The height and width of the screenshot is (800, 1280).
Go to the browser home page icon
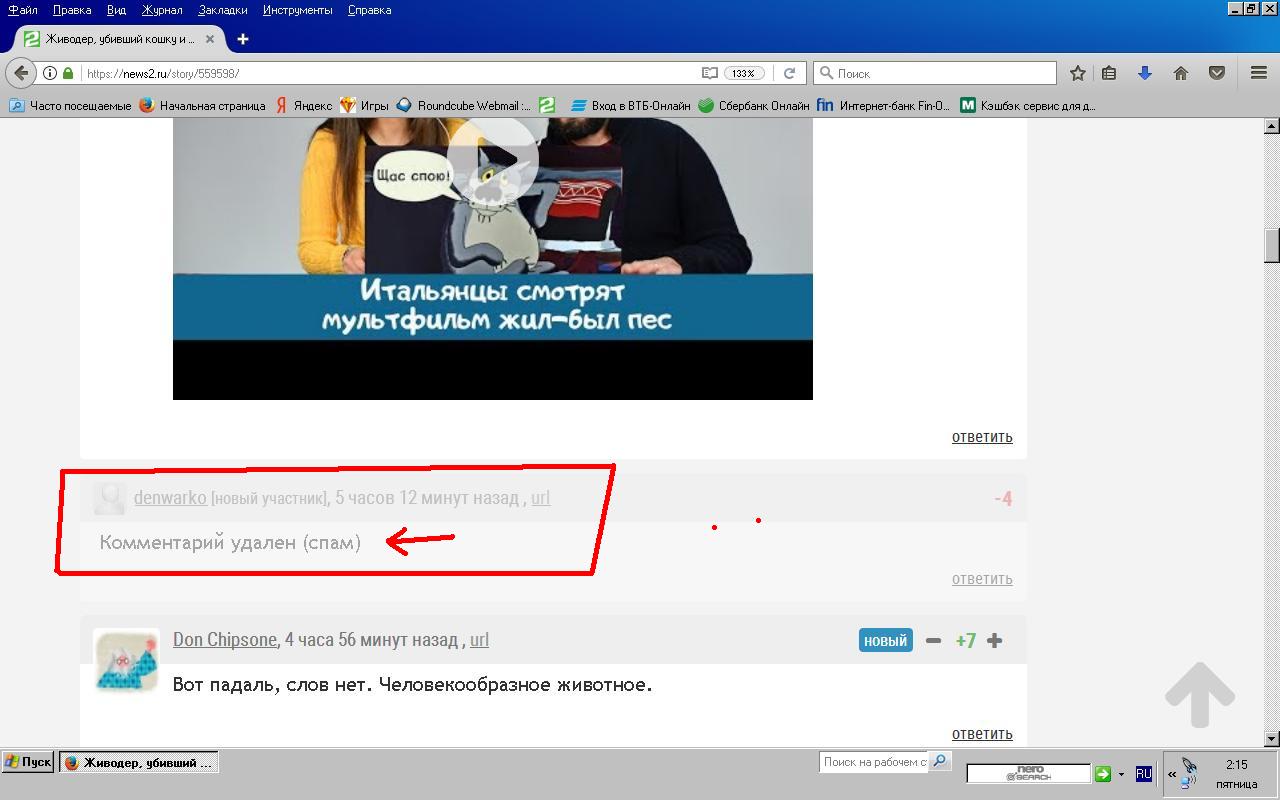[1181, 73]
